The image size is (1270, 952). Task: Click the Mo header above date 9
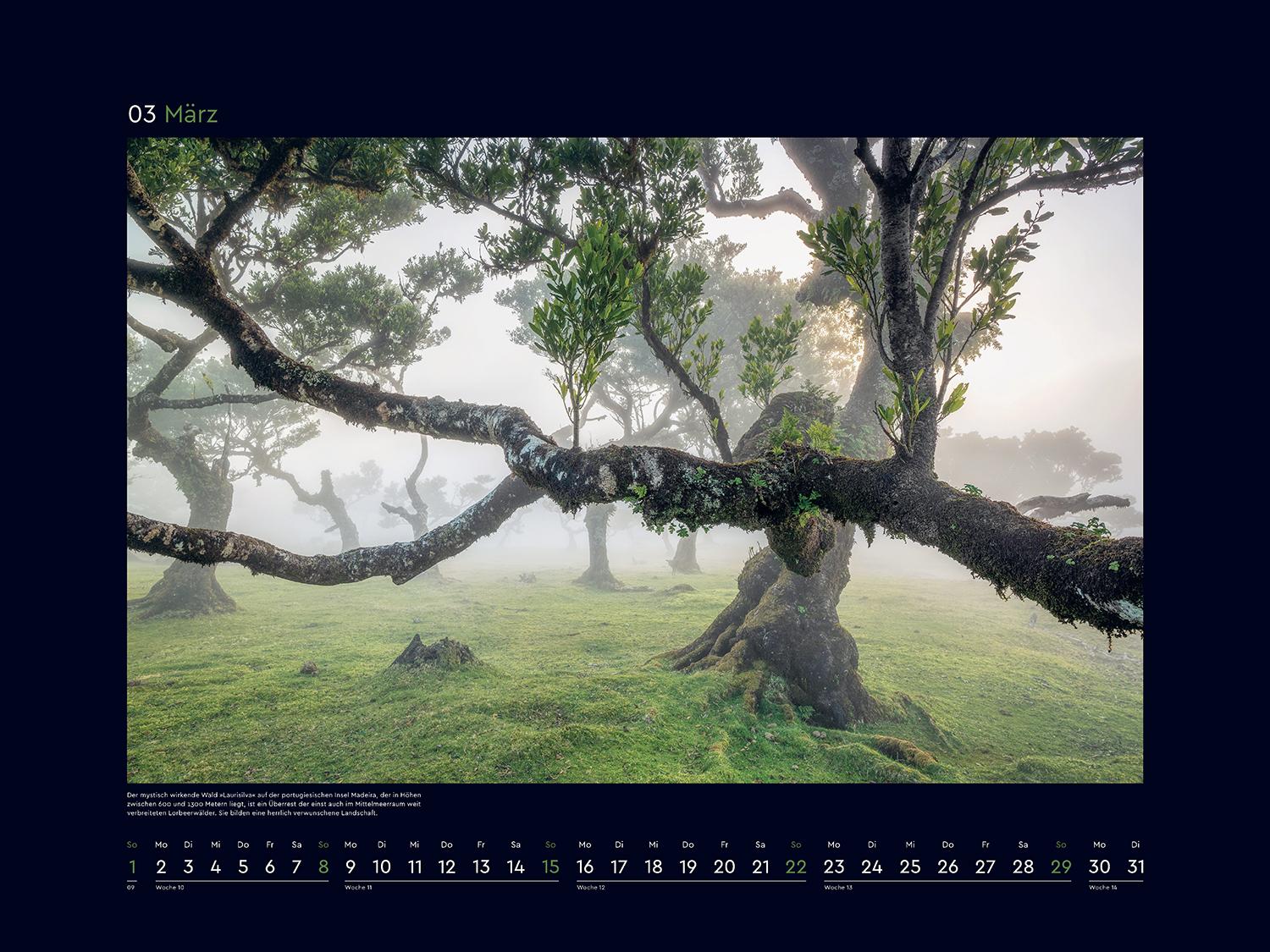pos(349,844)
